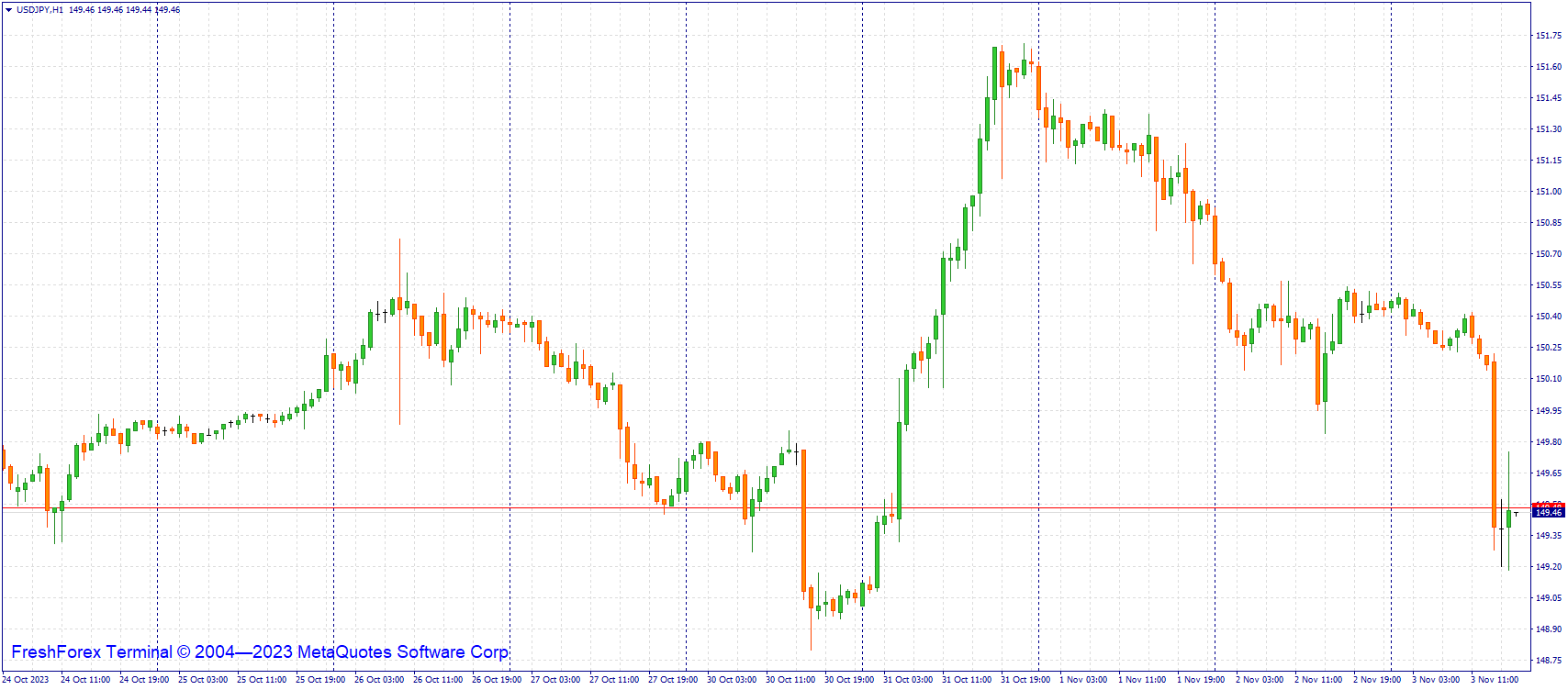Click the 149.80 price axis label
Screen dimensions: 1568x690
(x=1549, y=442)
